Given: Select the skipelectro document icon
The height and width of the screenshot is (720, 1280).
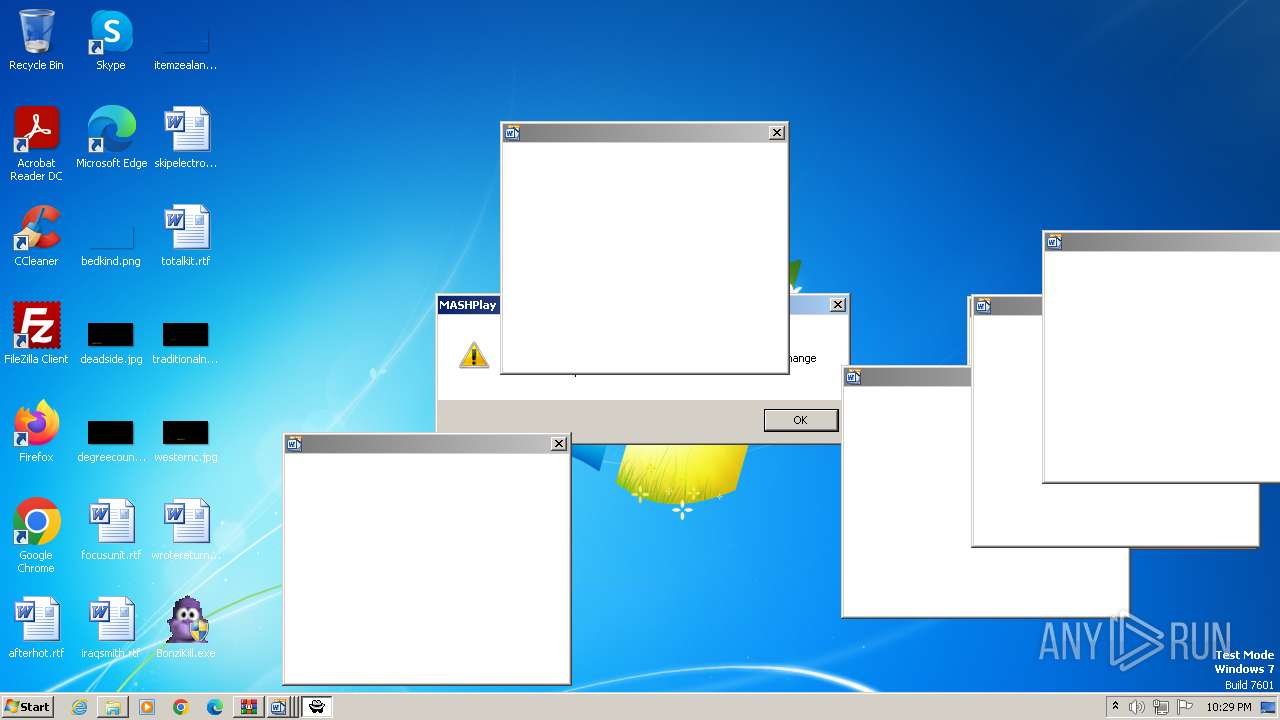Looking at the screenshot, I should [x=185, y=137].
